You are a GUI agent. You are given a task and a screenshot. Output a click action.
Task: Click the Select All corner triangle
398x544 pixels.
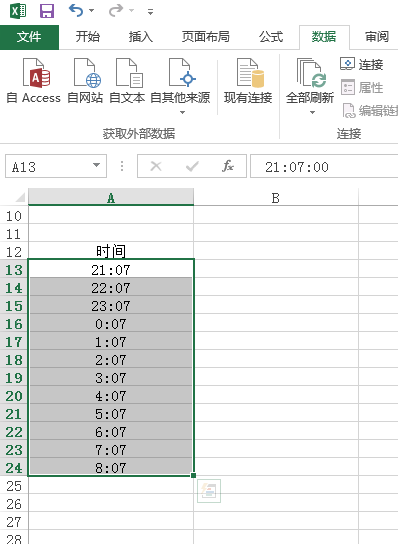19,197
